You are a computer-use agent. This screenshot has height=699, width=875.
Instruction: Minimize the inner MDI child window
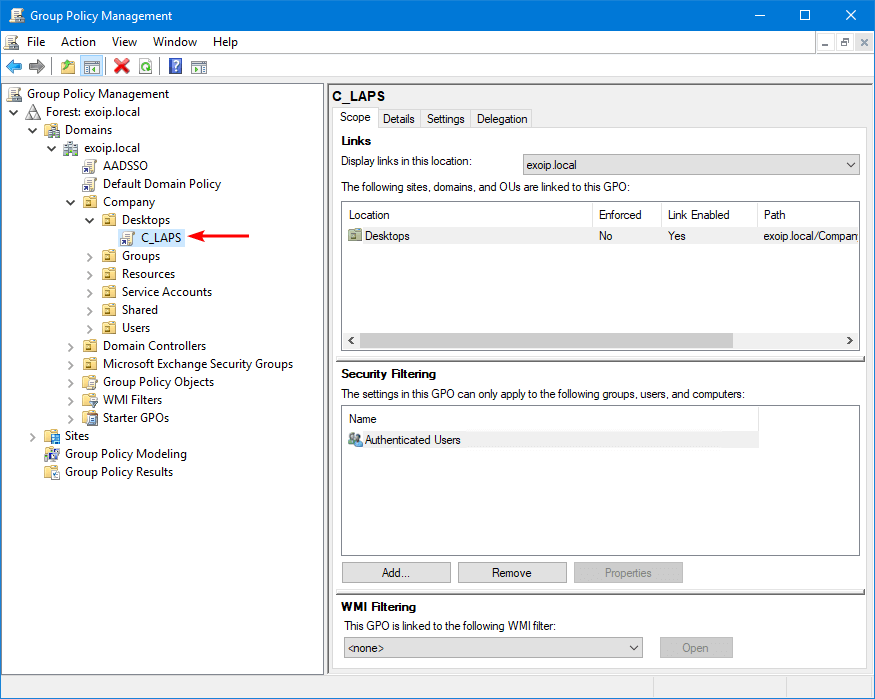825,42
